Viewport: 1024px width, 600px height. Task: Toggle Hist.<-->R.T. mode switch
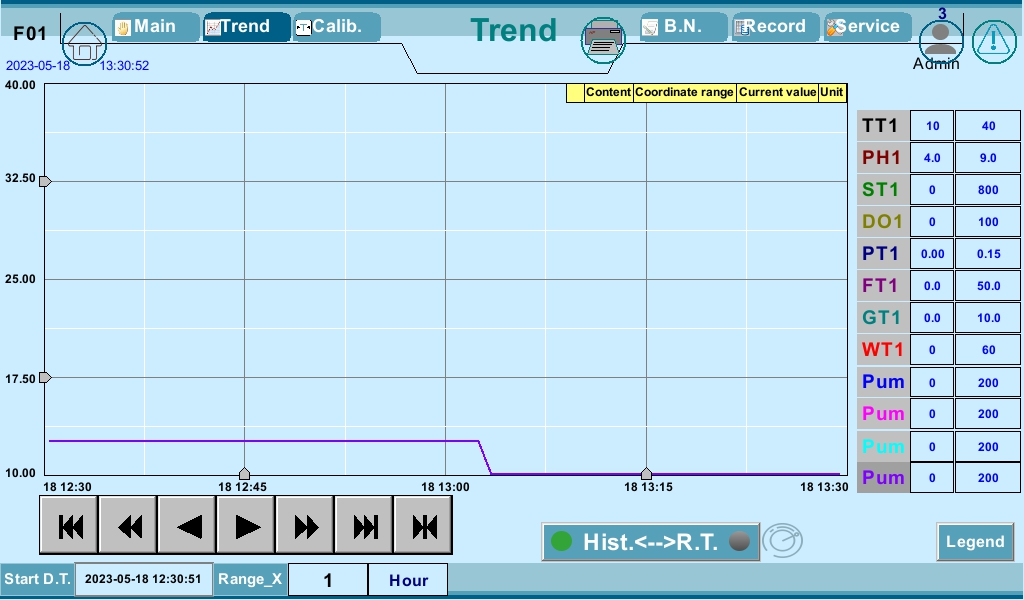tap(650, 542)
